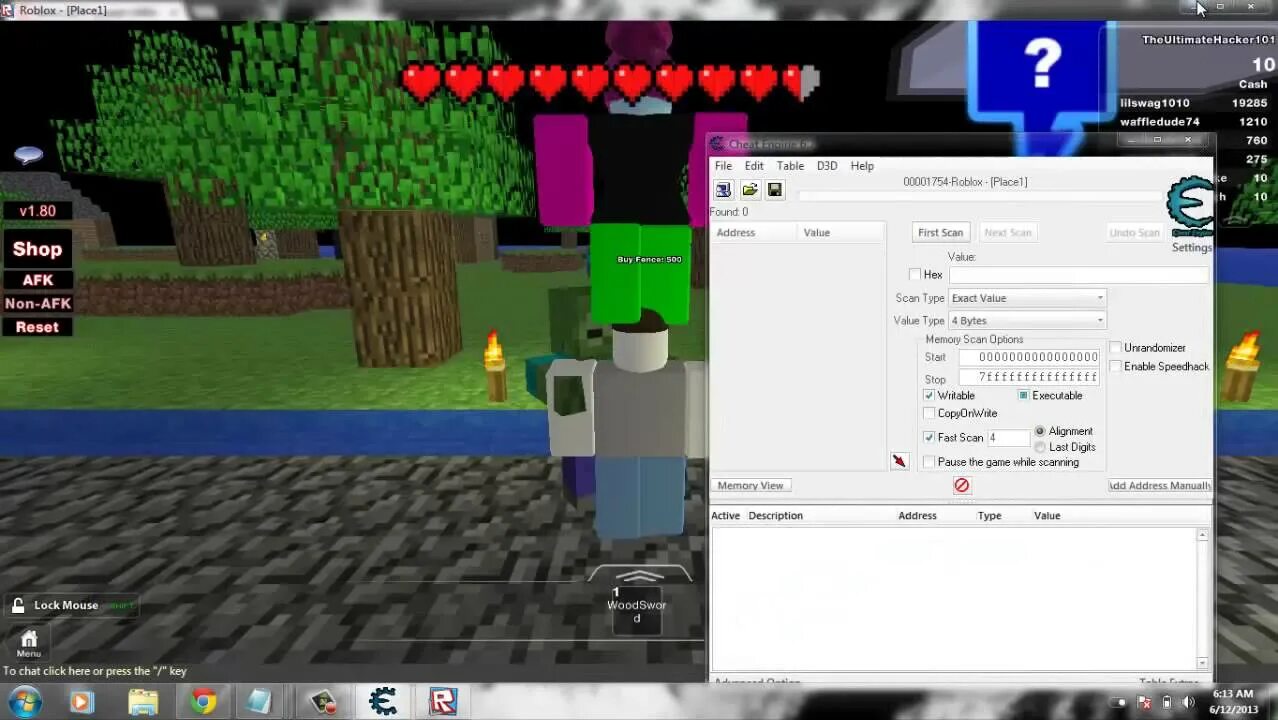1278x720 pixels.
Task: Enable the Unrandomizer checkbox
Action: tap(1116, 347)
